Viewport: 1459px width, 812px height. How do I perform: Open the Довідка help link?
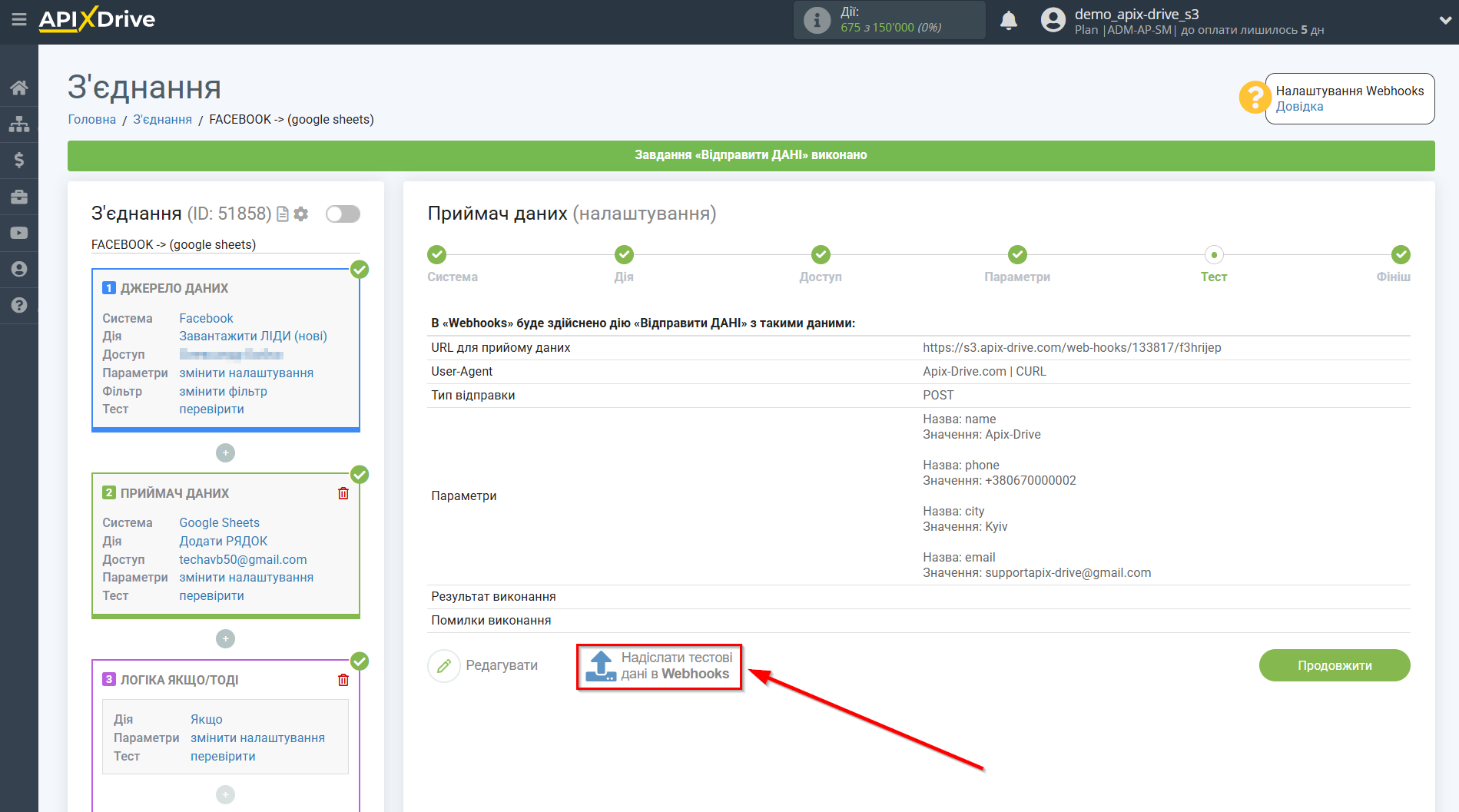(x=1299, y=107)
